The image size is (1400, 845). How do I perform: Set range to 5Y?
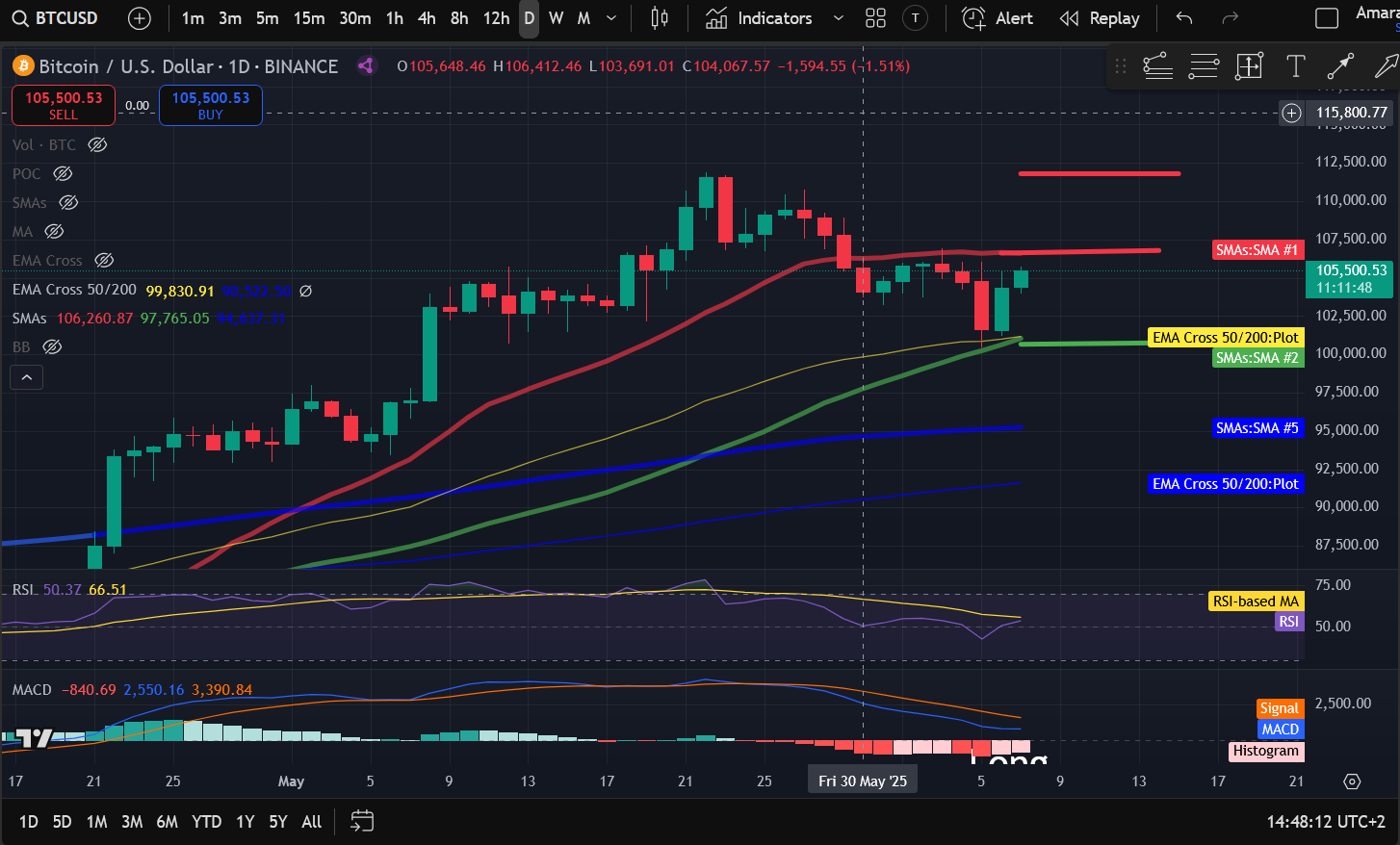pos(278,822)
